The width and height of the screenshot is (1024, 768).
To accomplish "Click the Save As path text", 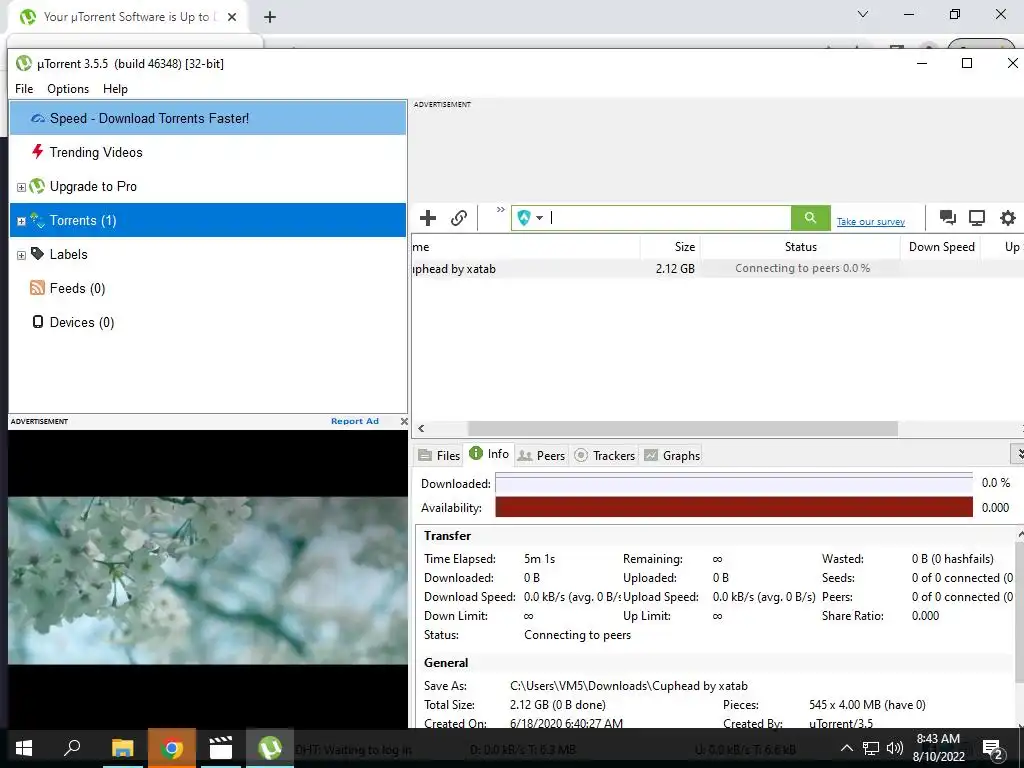I will [628, 686].
